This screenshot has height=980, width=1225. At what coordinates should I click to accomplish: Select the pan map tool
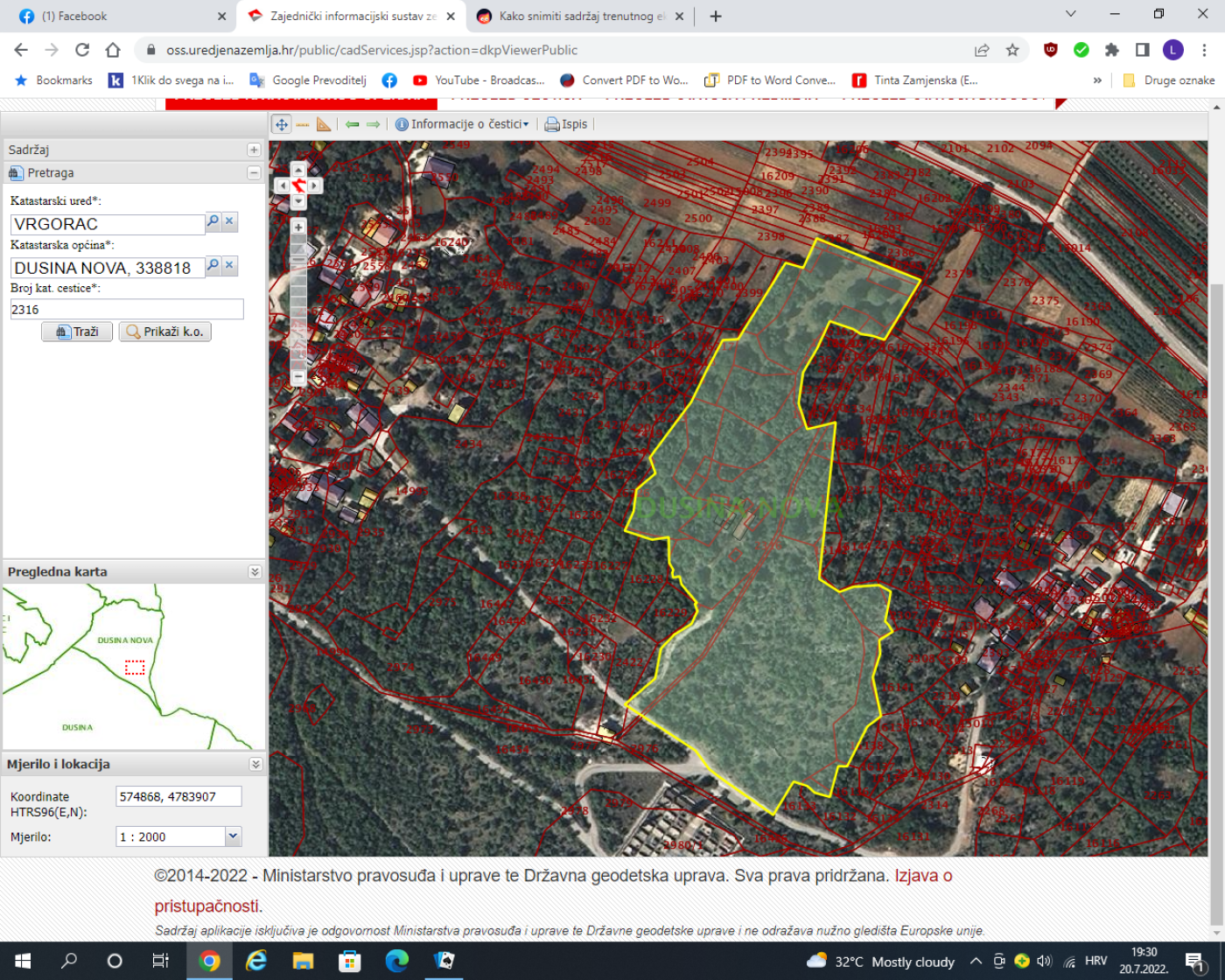[282, 124]
